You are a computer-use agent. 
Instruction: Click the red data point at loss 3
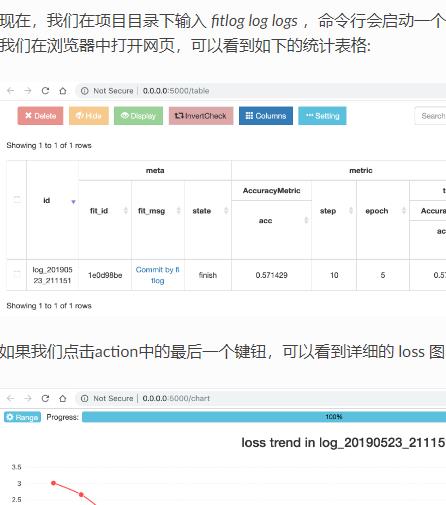click(54, 483)
